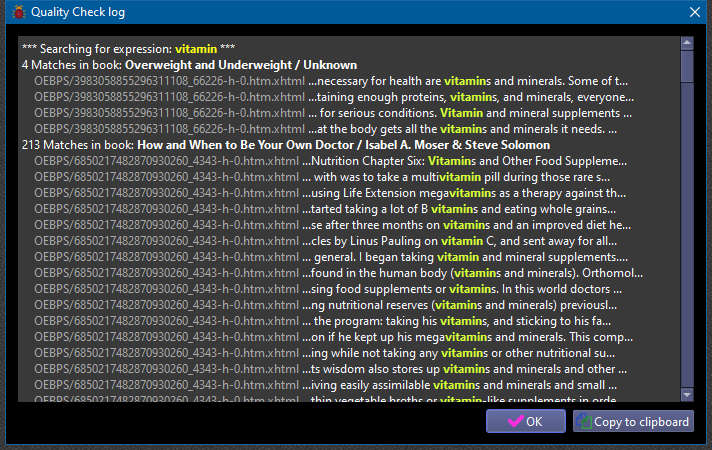Click the Quality Check bug icon in title bar
Image resolution: width=712 pixels, height=450 pixels.
coord(19,12)
